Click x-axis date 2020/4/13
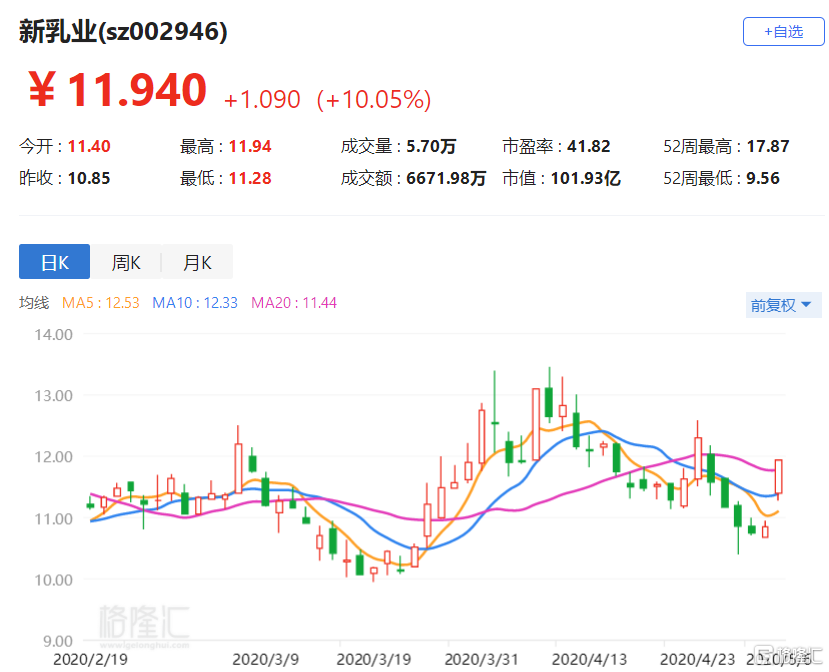The height and width of the screenshot is (672, 829). (589, 659)
